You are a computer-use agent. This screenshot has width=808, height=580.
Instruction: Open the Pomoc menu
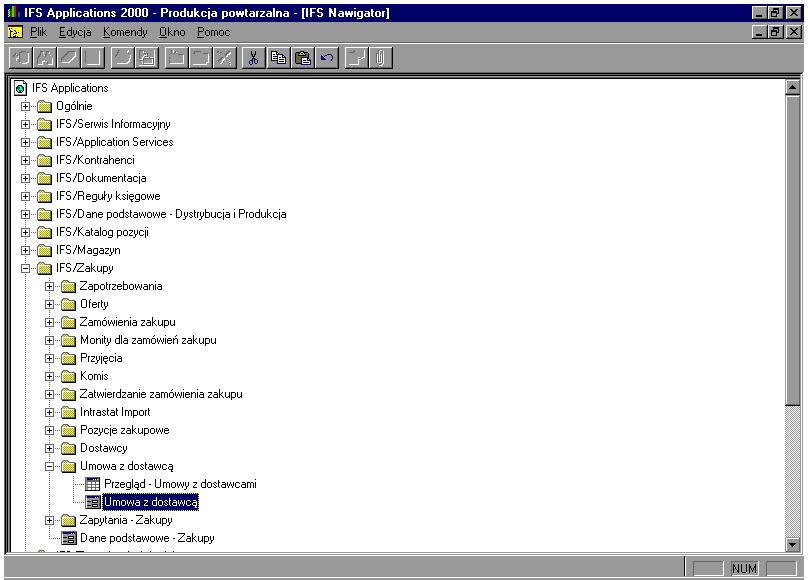(213, 32)
